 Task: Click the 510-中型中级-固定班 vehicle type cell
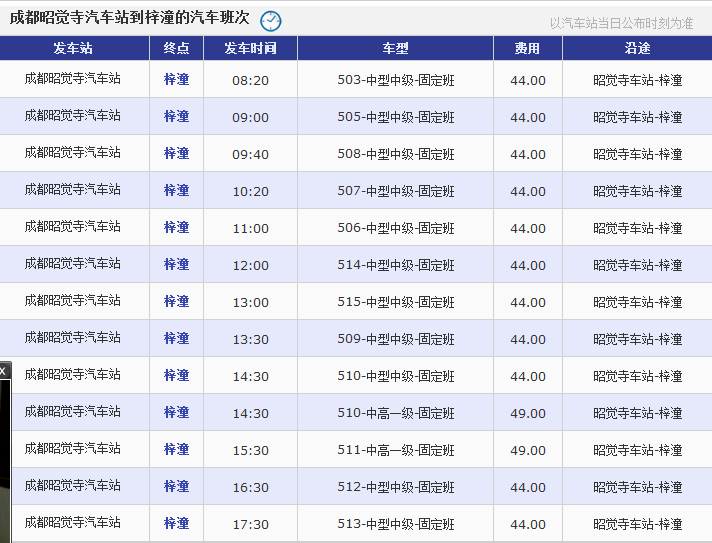tap(396, 376)
